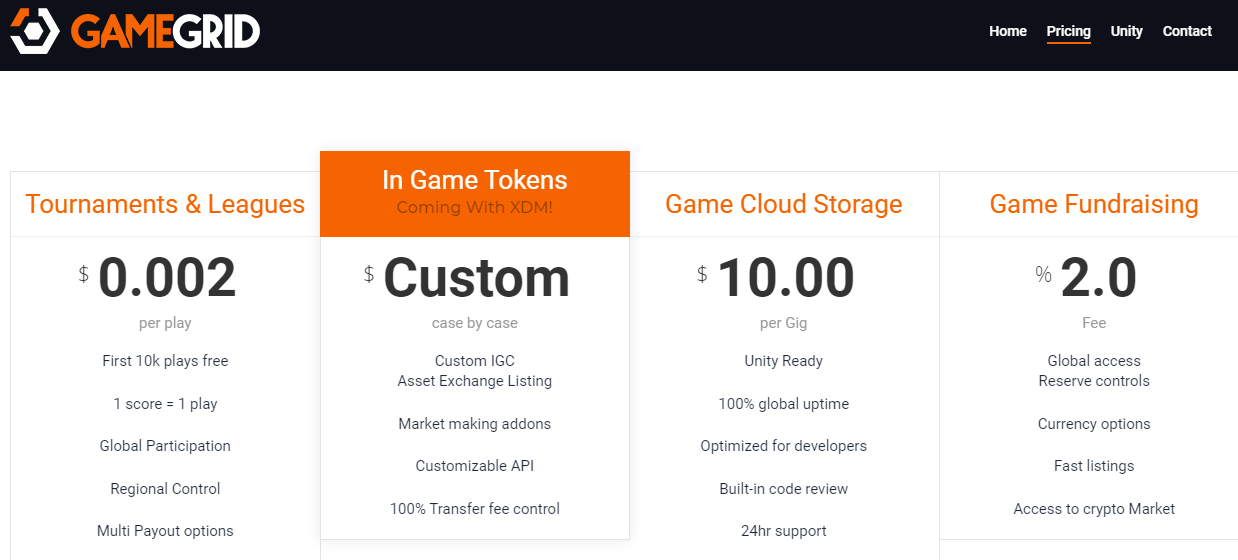Open the Contact navigation link
The height and width of the screenshot is (560, 1238).
click(1187, 31)
